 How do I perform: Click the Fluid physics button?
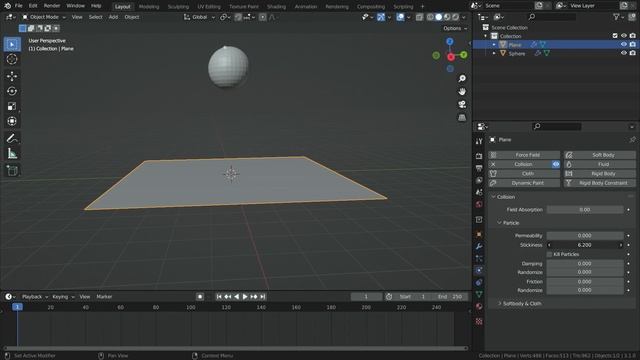(x=600, y=164)
